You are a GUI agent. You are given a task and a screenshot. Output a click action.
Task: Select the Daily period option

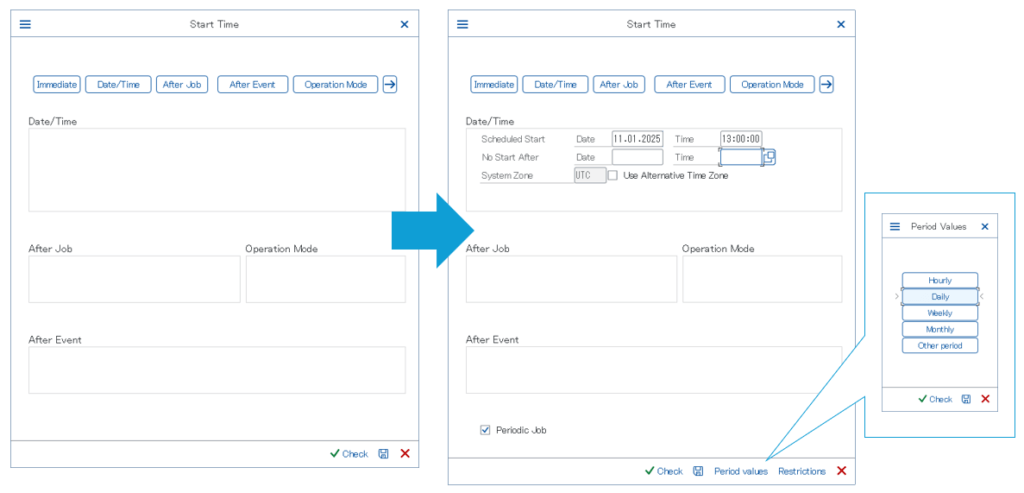coord(940,297)
